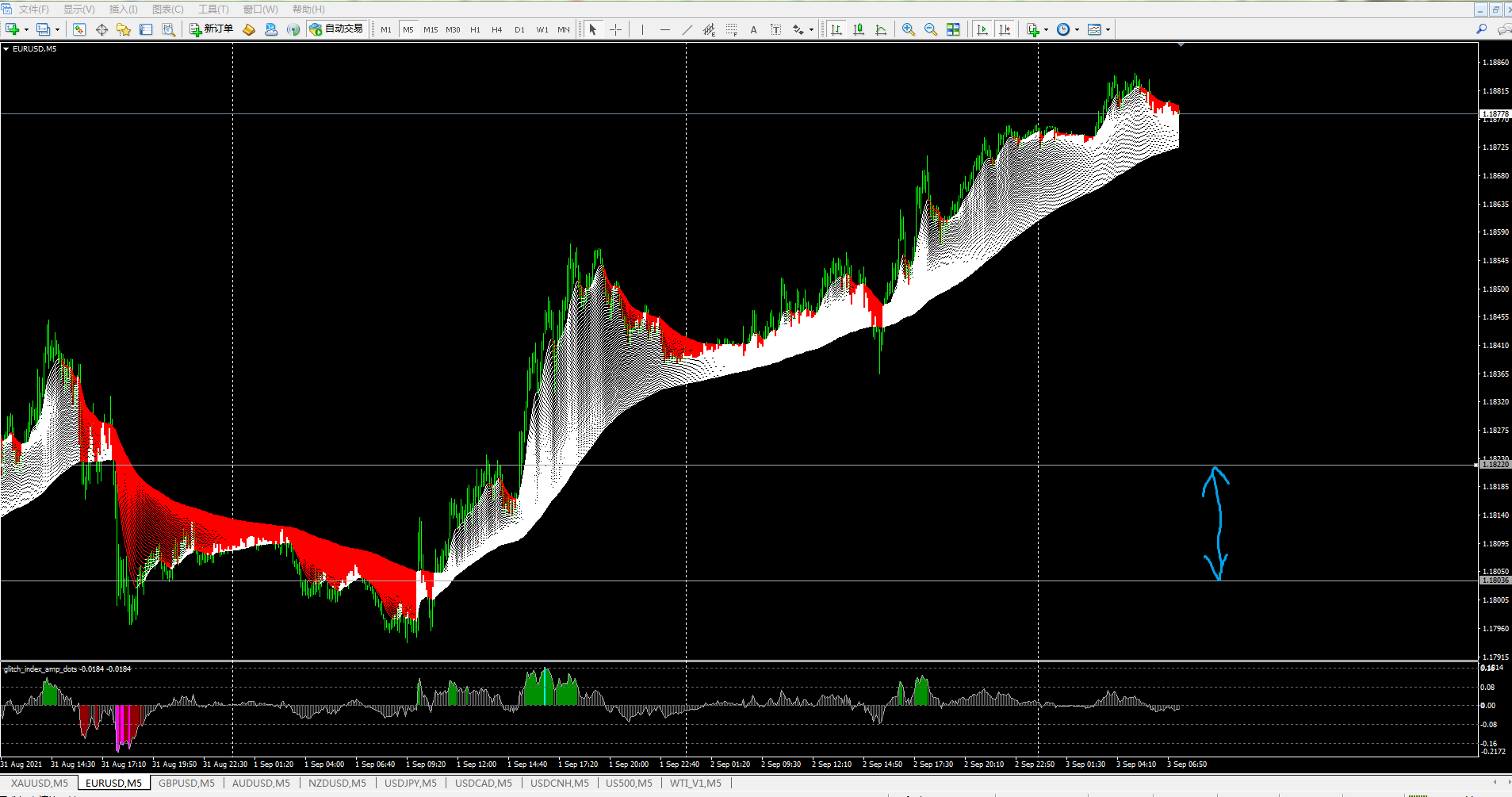This screenshot has height=797, width=1512.
Task: Select the Fibonacci retracement tool
Action: [731, 29]
